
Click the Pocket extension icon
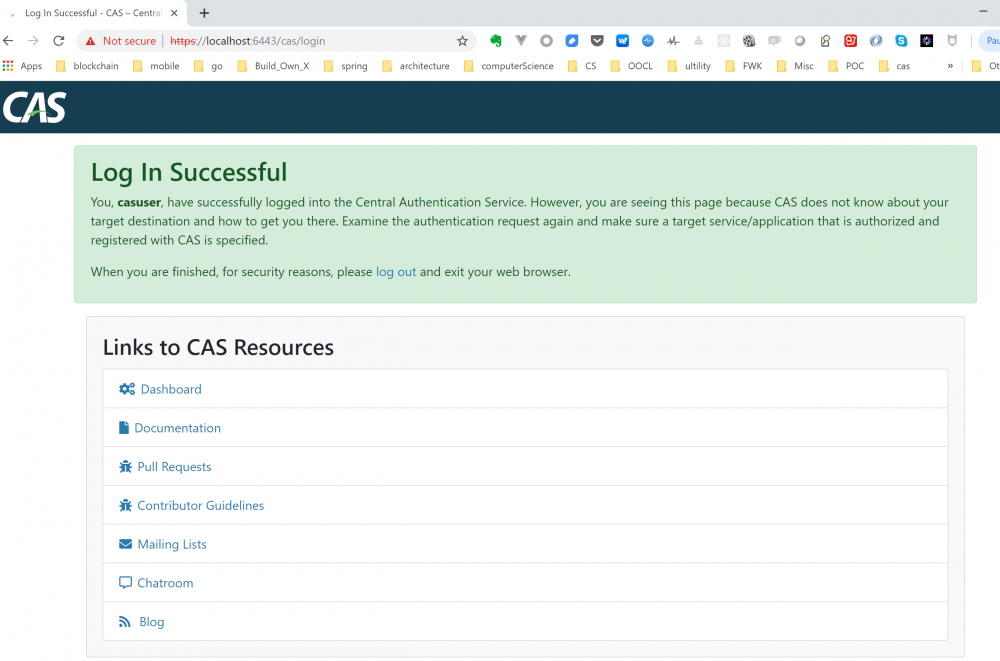point(597,41)
